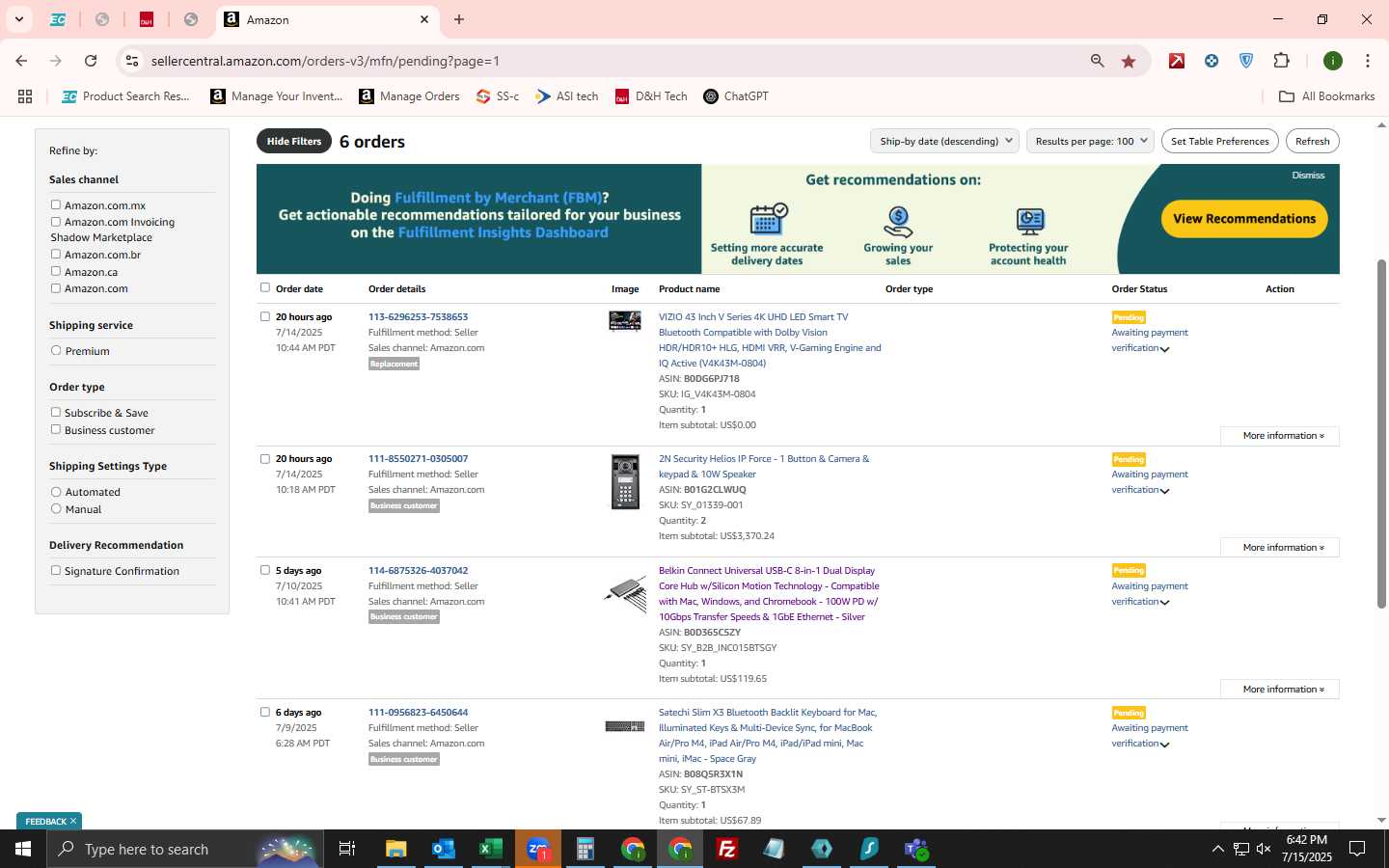The image size is (1389, 868).
Task: Expand More information for Belkin order
Action: tap(1279, 690)
